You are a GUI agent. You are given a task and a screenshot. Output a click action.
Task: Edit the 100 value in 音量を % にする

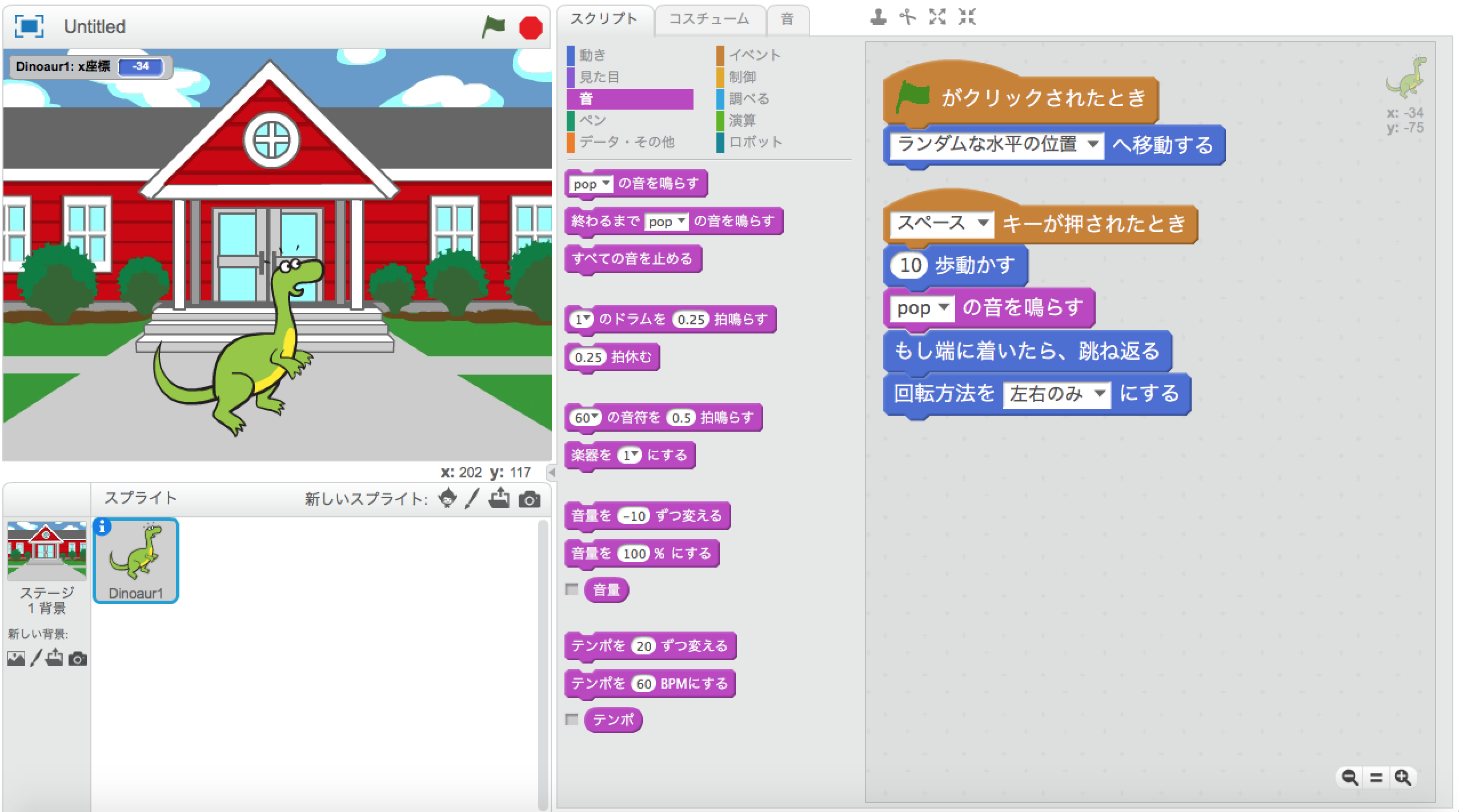pos(635,554)
